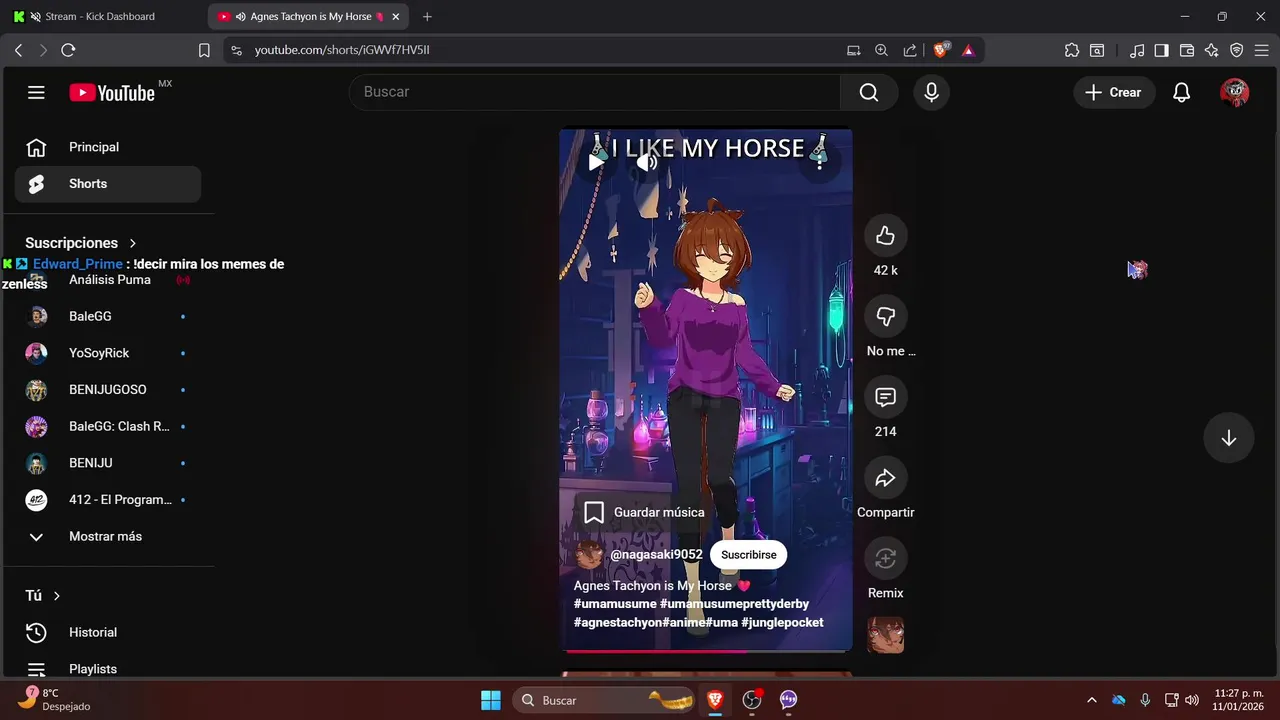This screenshot has height=720, width=1280.
Task: Open the taskbar clock 11:27 p. m.
Action: click(1238, 700)
